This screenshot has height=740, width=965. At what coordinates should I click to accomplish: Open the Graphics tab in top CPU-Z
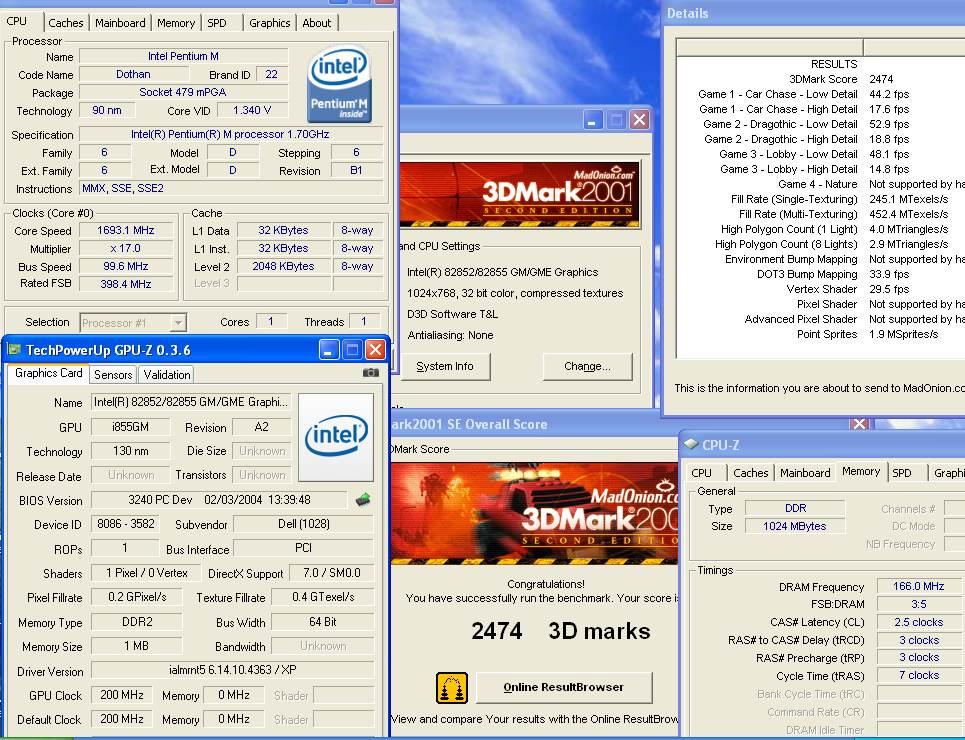(x=270, y=23)
